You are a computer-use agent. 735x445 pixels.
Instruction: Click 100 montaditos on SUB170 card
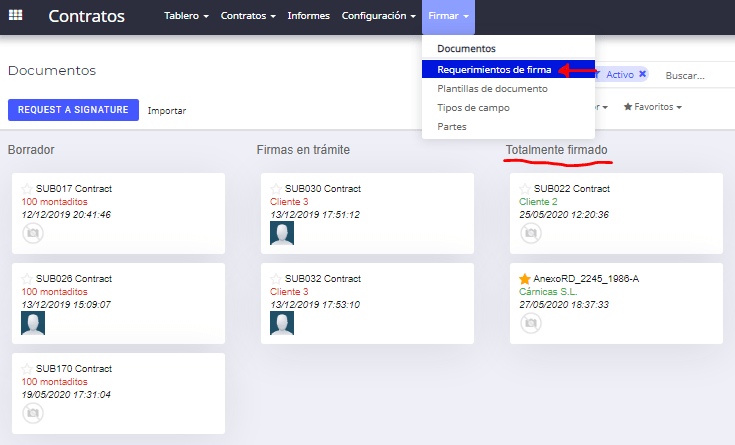54,382
